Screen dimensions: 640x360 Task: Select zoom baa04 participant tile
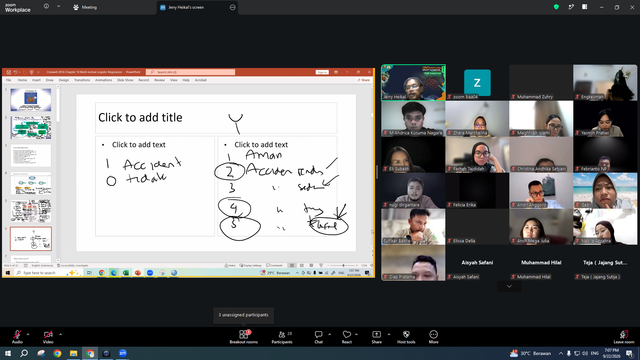coord(477,82)
